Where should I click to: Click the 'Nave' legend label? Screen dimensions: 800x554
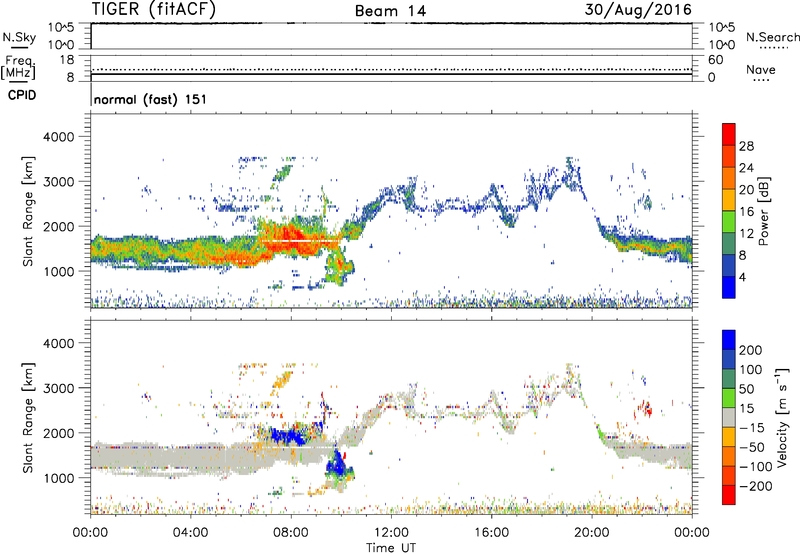(761, 70)
